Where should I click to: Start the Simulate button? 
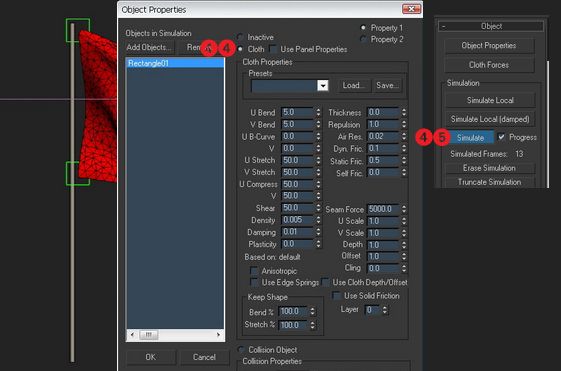pyautogui.click(x=470, y=137)
